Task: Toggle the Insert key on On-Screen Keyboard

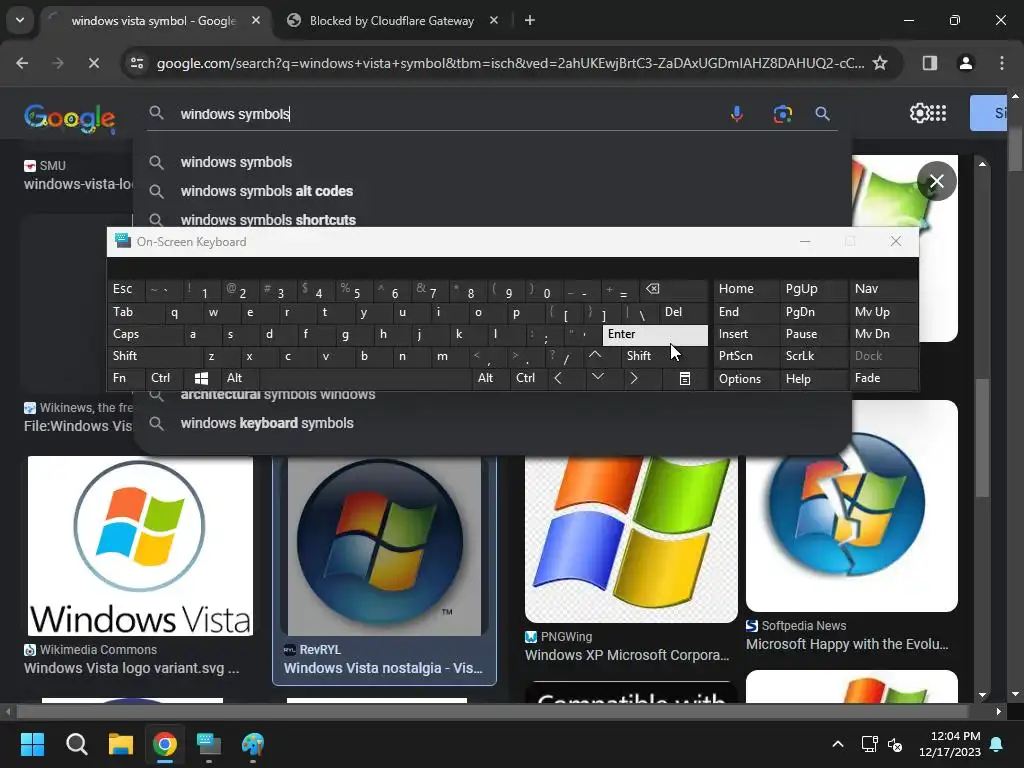Action: pos(746,334)
